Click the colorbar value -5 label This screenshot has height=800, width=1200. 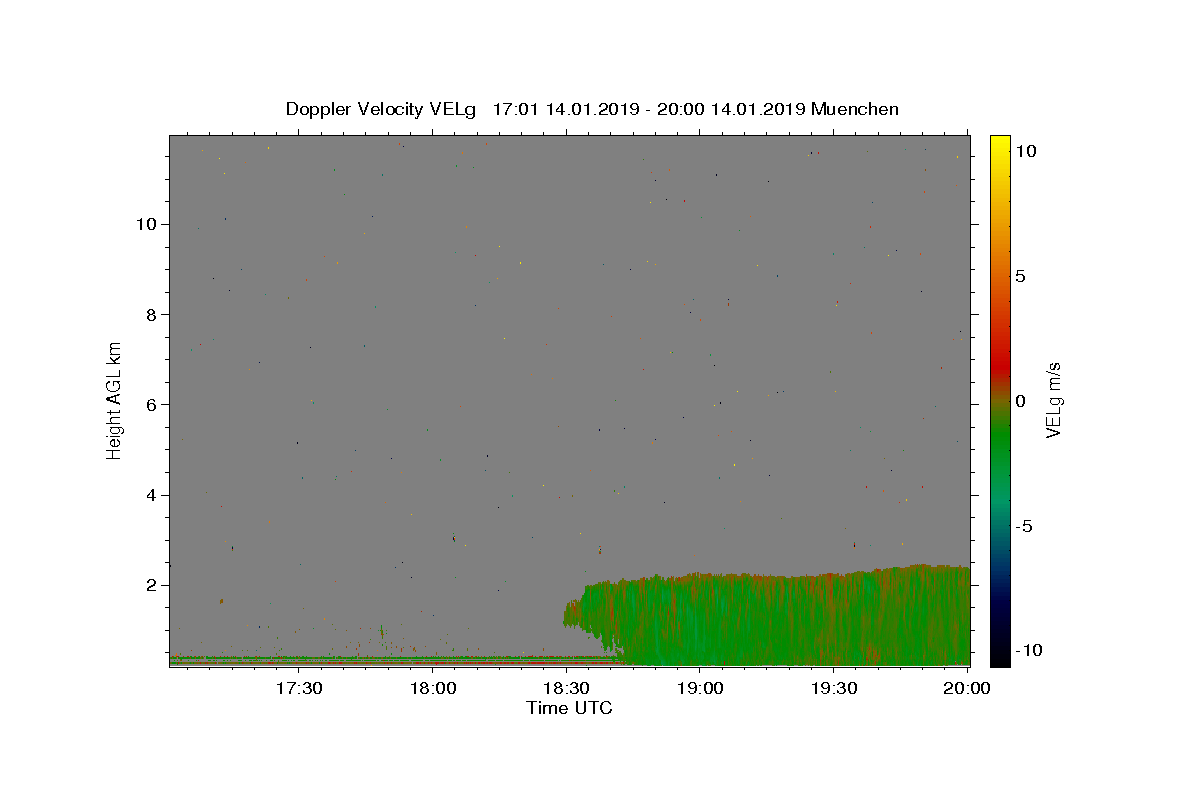click(1023, 526)
